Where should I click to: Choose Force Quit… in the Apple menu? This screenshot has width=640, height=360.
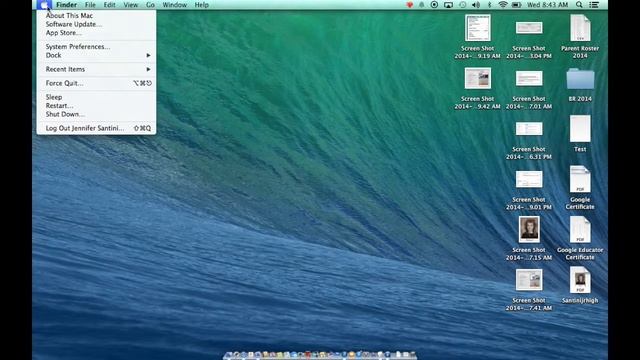coord(96,83)
